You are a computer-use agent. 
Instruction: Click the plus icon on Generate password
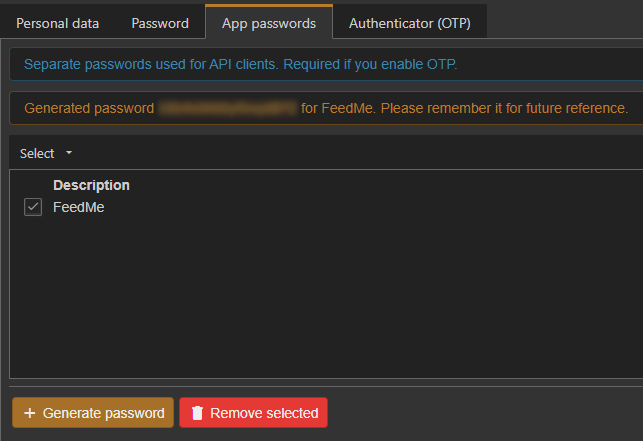[29, 413]
